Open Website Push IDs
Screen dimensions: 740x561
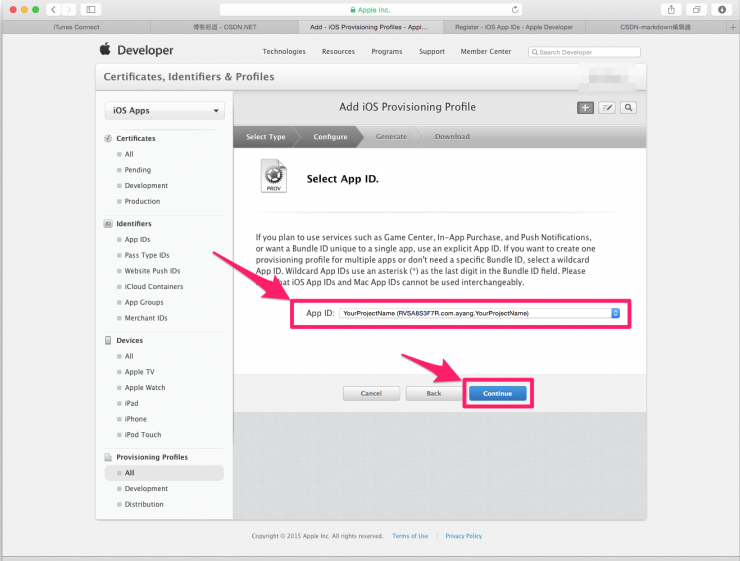point(152,271)
